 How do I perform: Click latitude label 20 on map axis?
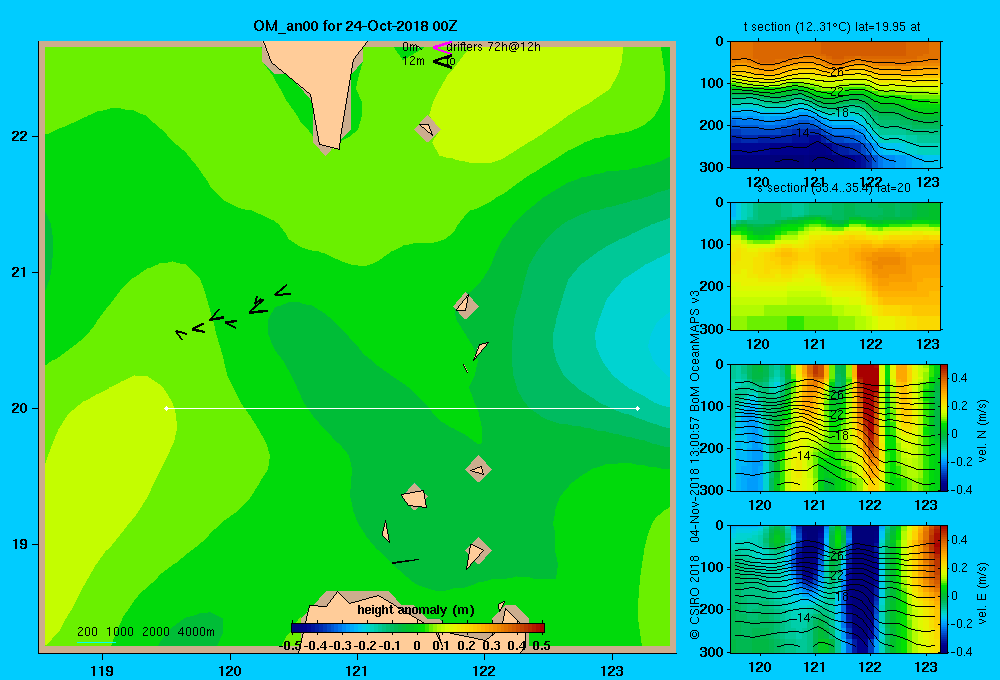tap(19, 408)
